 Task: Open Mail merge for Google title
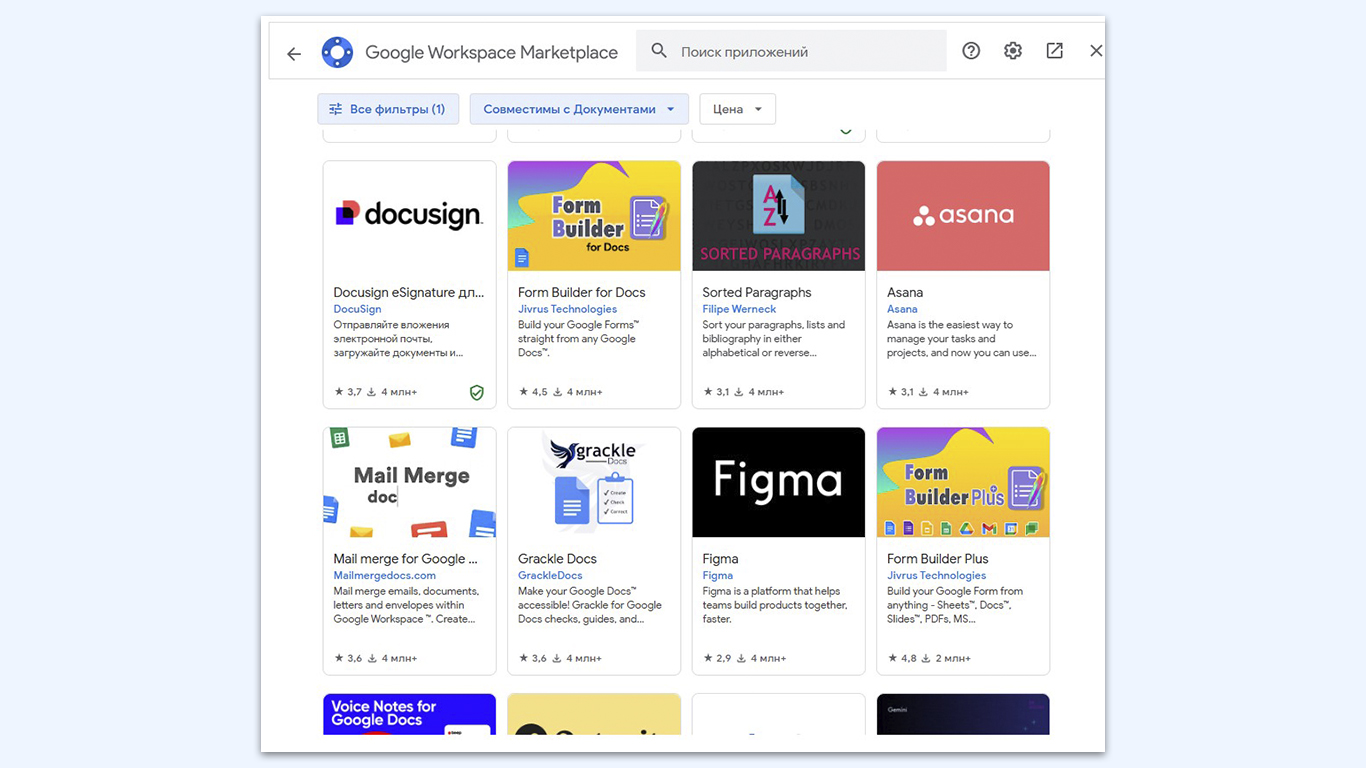(x=405, y=559)
